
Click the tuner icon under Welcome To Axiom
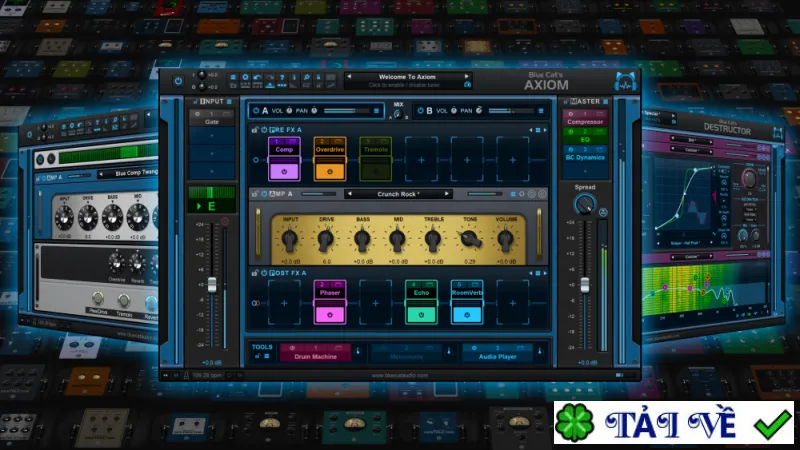(x=467, y=85)
